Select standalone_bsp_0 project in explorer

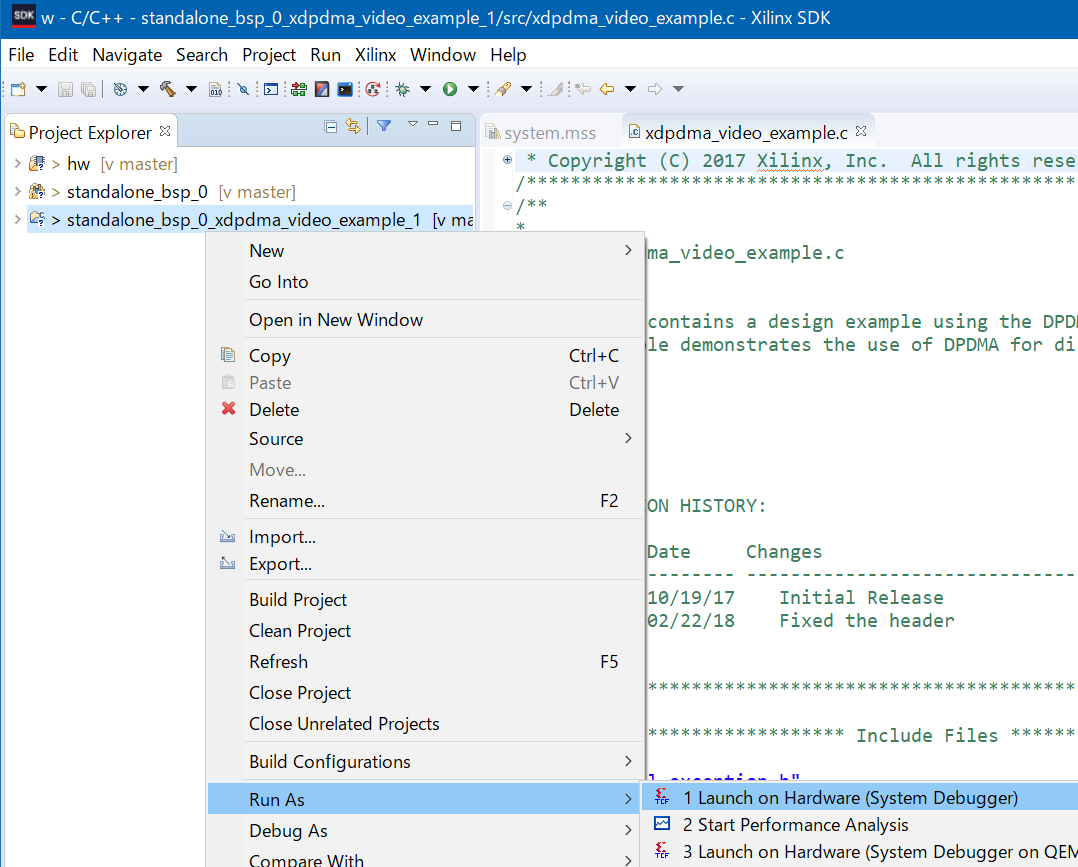click(x=137, y=192)
